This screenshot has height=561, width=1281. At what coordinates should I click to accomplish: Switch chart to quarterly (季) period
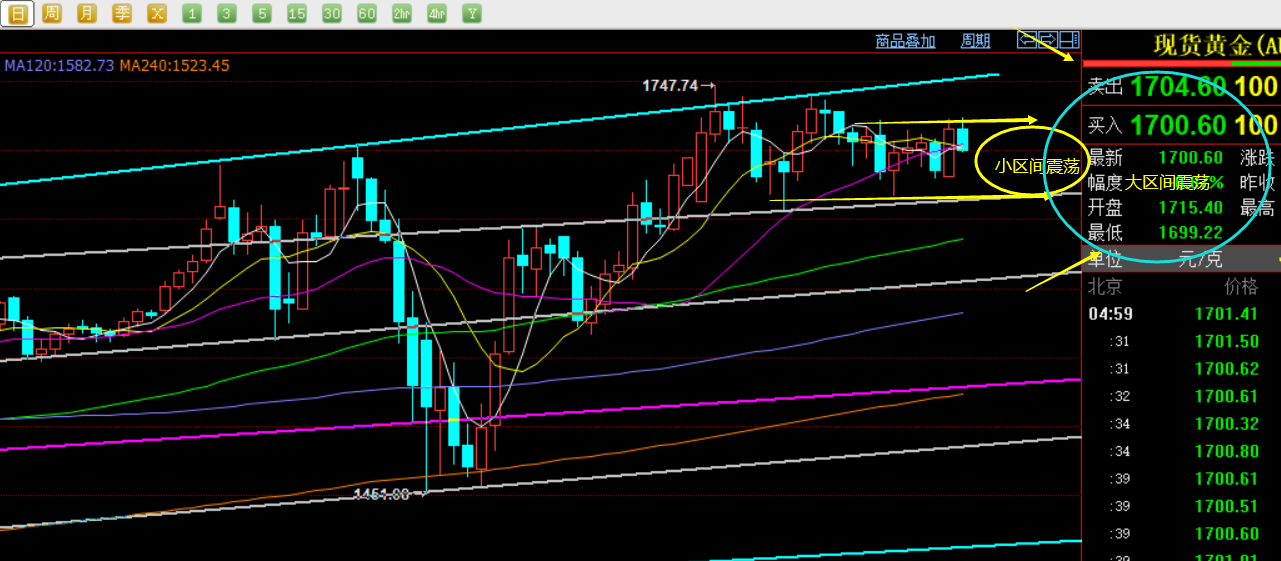coord(122,13)
